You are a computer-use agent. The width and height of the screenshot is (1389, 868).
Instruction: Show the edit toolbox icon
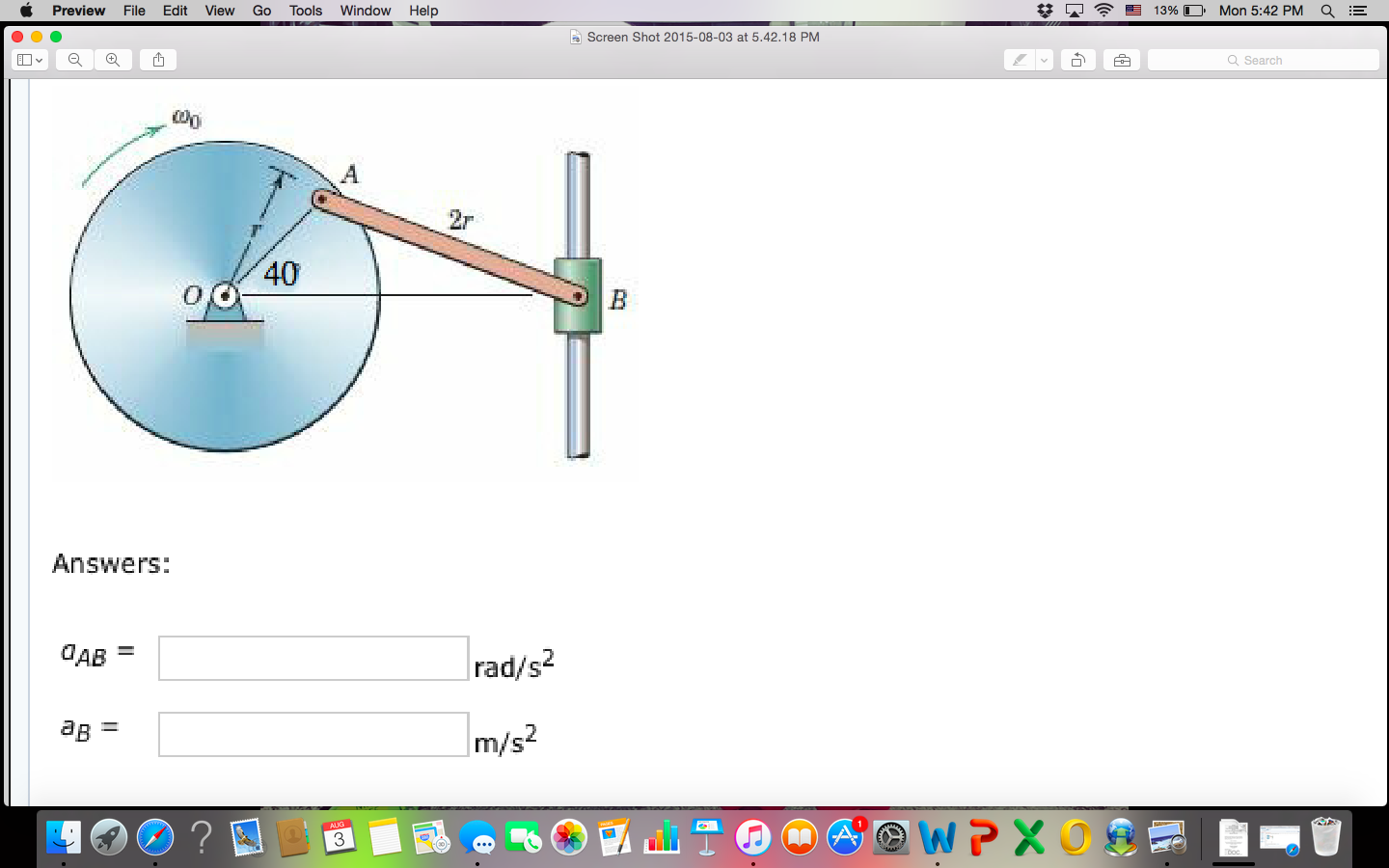pyautogui.click(x=1121, y=60)
